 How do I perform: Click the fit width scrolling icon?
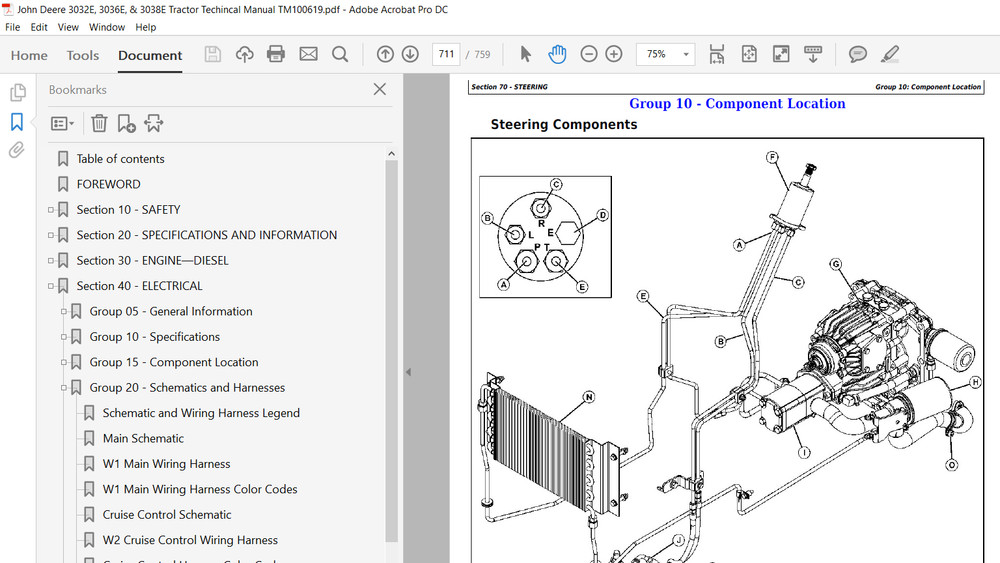tap(716, 54)
